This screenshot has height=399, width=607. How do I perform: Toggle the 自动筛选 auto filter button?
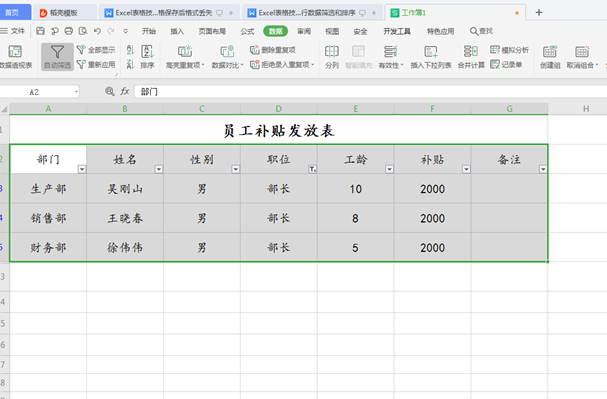click(x=57, y=57)
